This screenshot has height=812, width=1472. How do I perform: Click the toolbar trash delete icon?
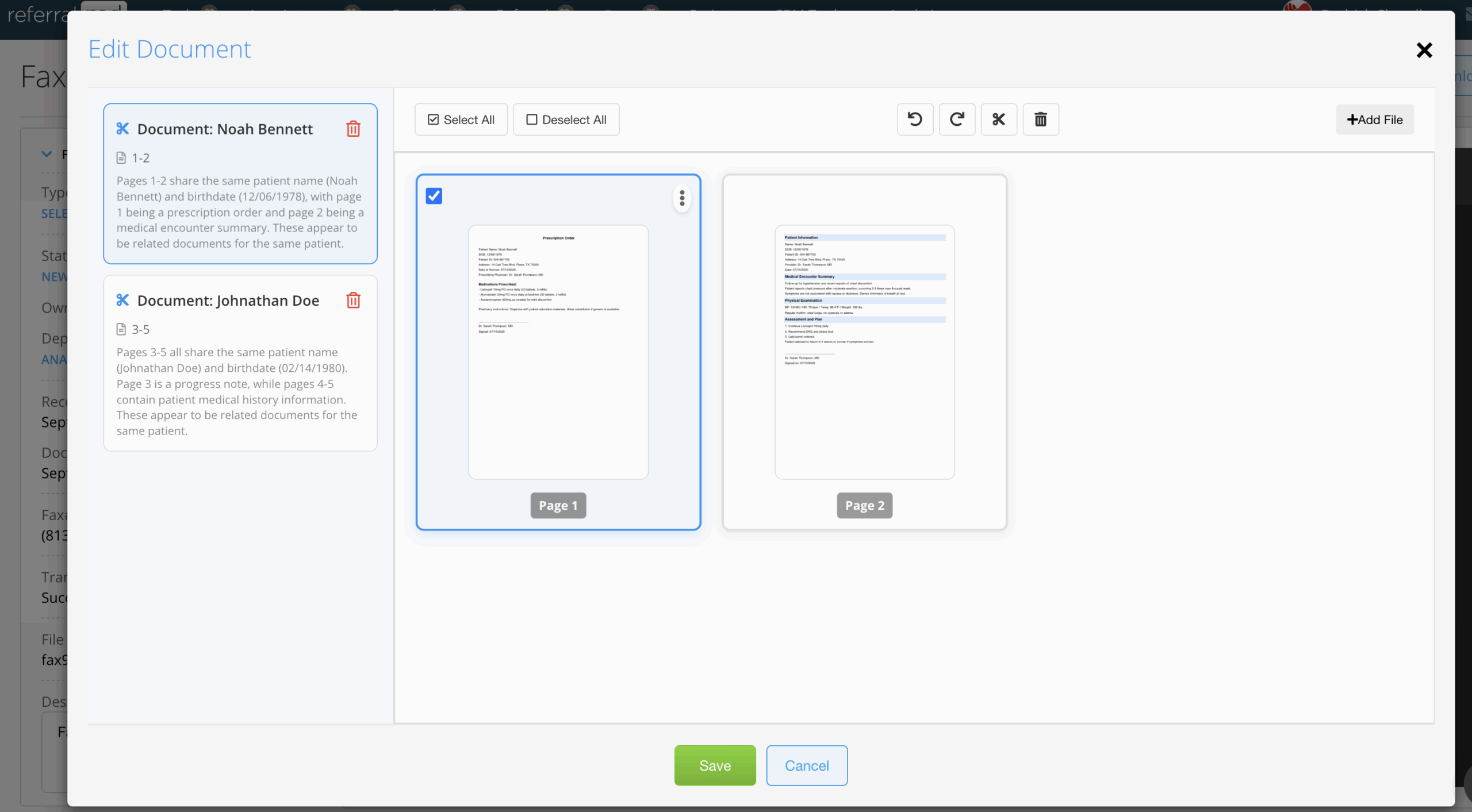(1041, 120)
